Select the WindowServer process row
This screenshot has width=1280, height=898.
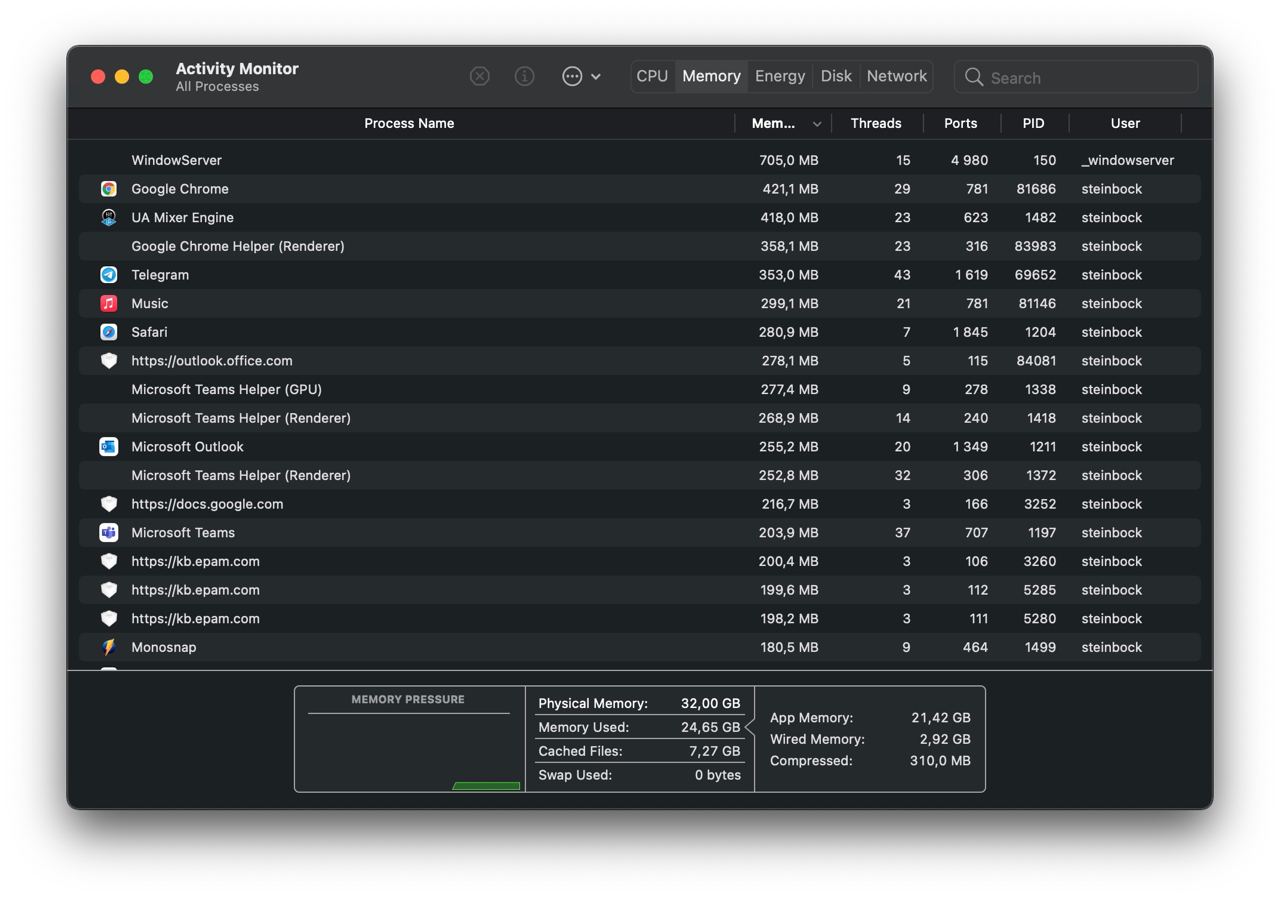click(640, 160)
